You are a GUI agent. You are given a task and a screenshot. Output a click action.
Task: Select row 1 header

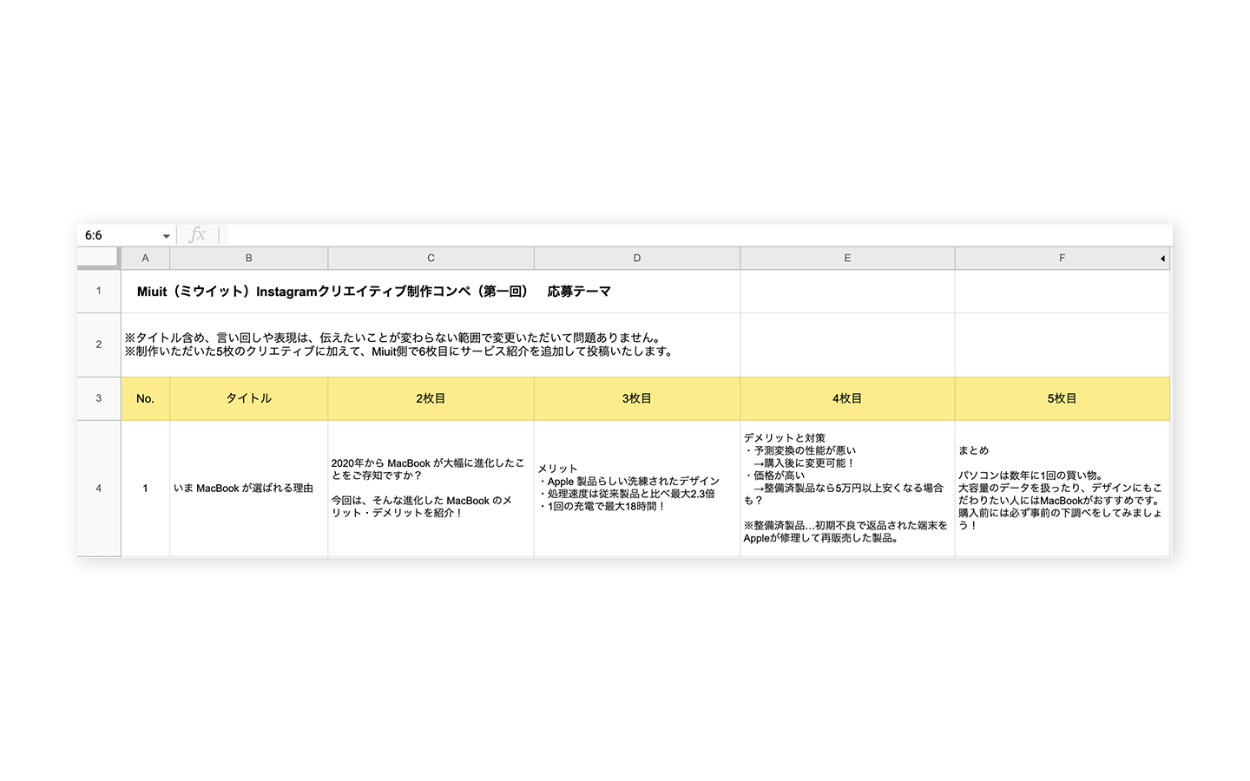(x=99, y=291)
